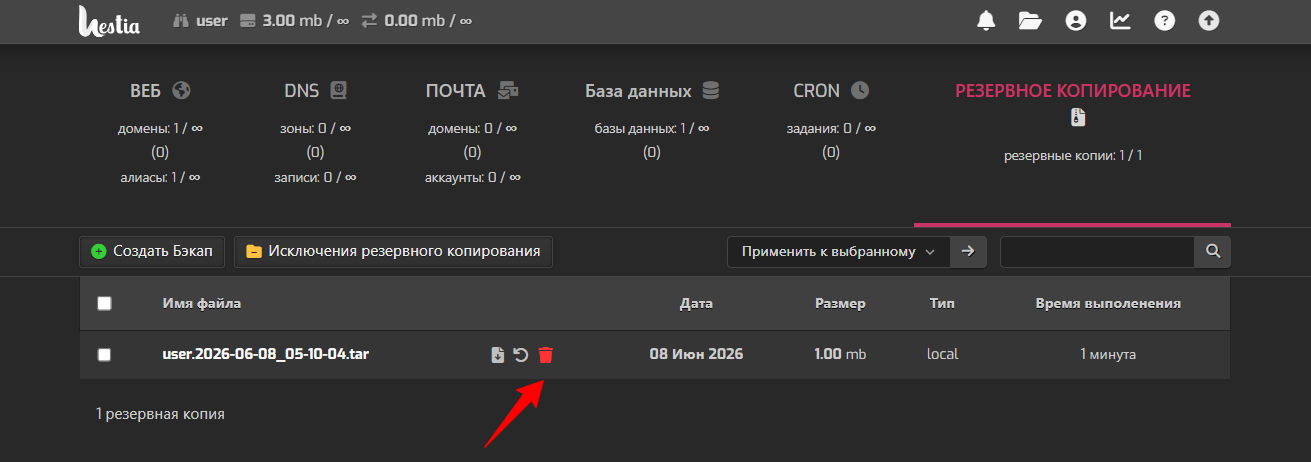Image resolution: width=1311 pixels, height=462 pixels.
Task: Sort by Дата column header
Action: tap(696, 303)
